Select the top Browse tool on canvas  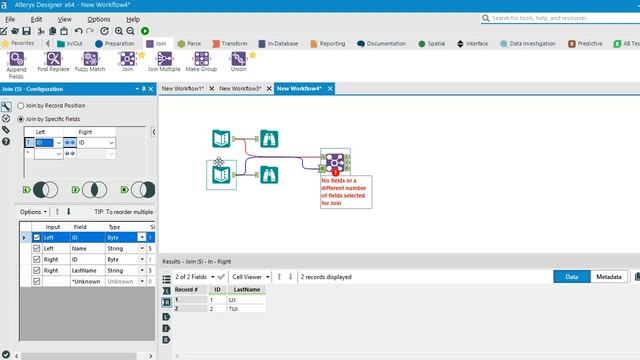coord(269,139)
